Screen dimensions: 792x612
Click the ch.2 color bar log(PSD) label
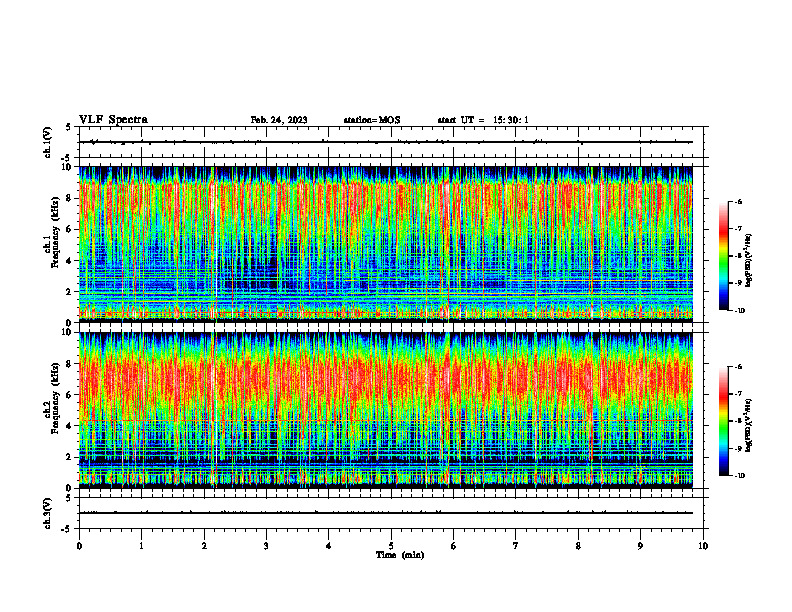pyautogui.click(x=749, y=425)
